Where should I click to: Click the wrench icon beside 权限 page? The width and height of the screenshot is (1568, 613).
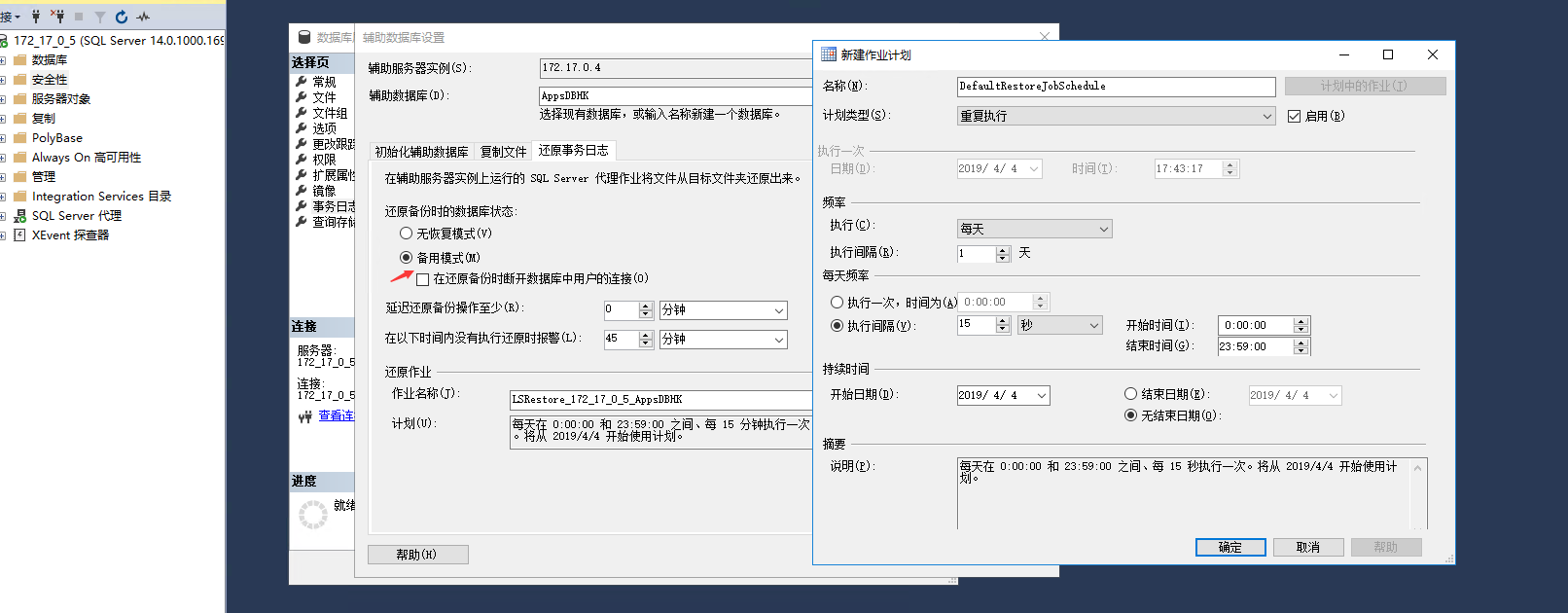(x=302, y=160)
